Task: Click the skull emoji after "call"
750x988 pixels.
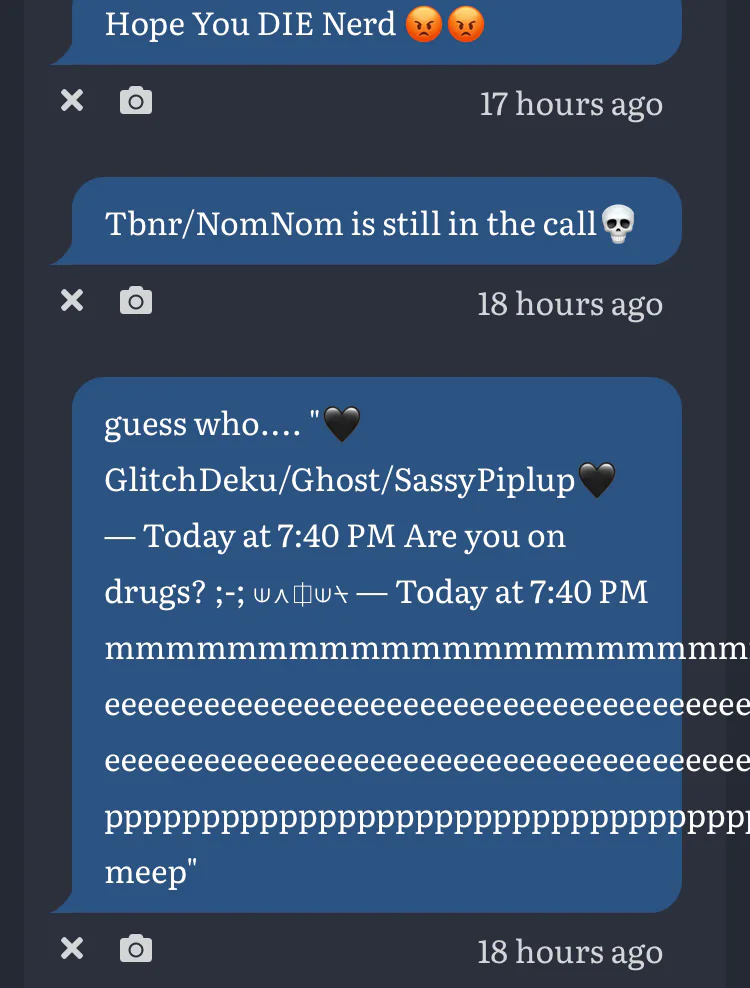Action: click(x=618, y=224)
